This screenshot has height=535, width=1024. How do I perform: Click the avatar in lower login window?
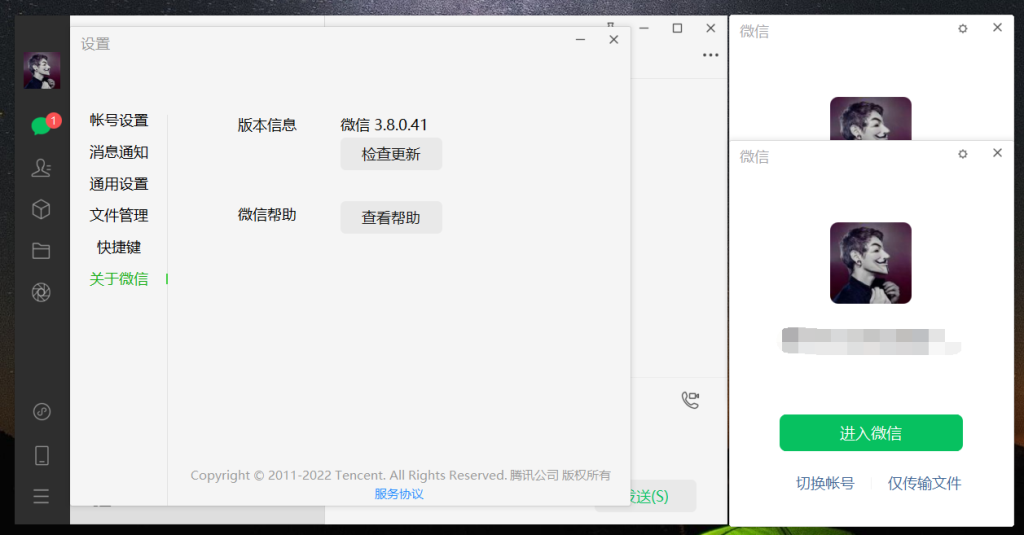(871, 263)
